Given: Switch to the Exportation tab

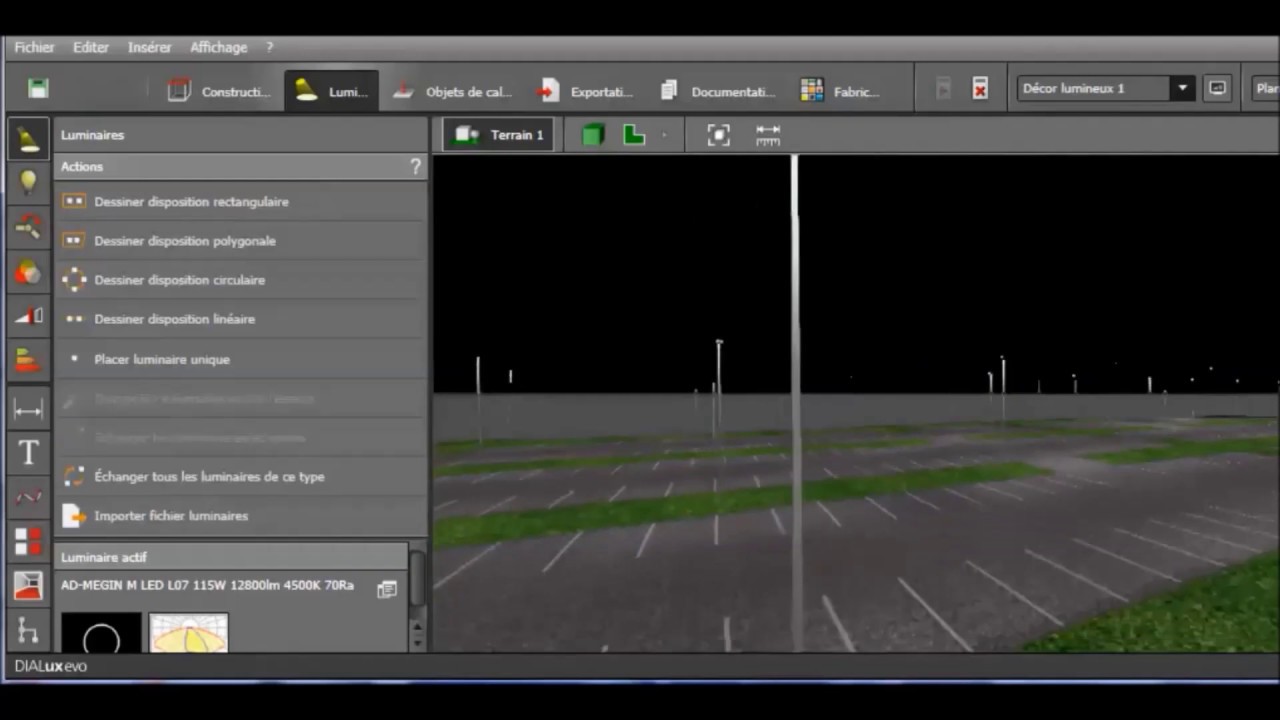Looking at the screenshot, I should tap(584, 91).
